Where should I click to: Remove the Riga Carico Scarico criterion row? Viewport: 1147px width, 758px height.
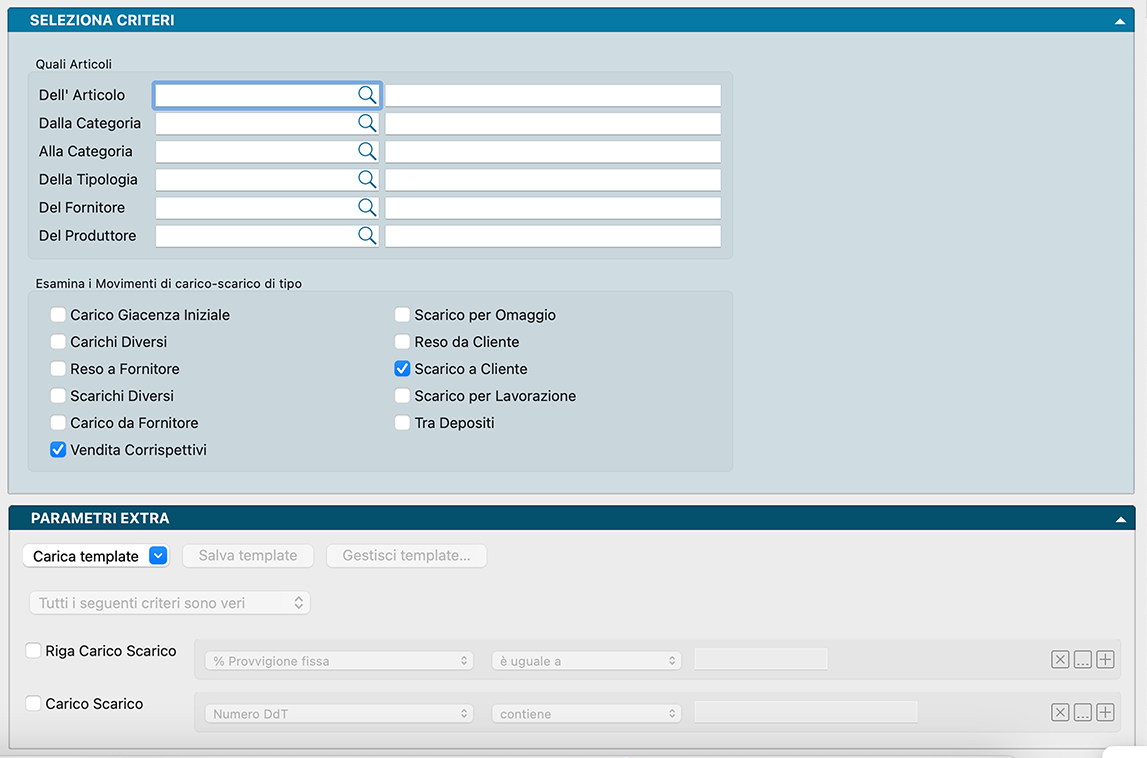(x=1060, y=660)
